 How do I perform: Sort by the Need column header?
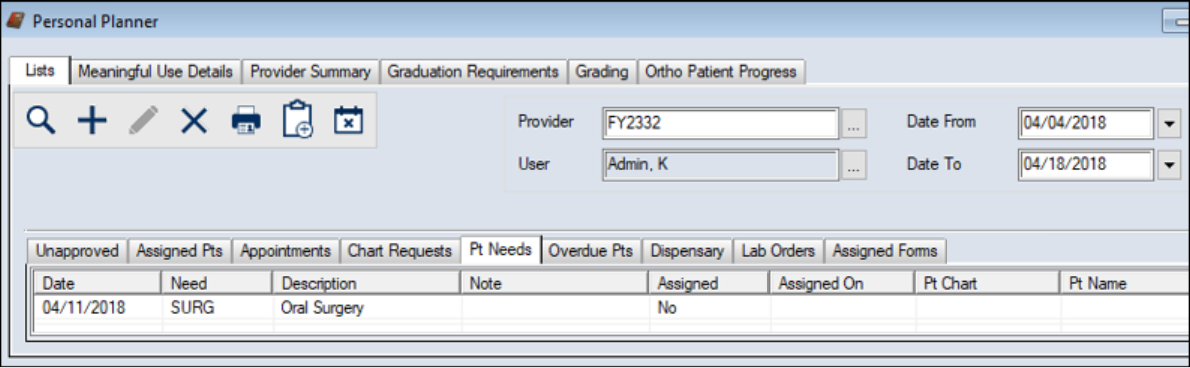pos(216,284)
